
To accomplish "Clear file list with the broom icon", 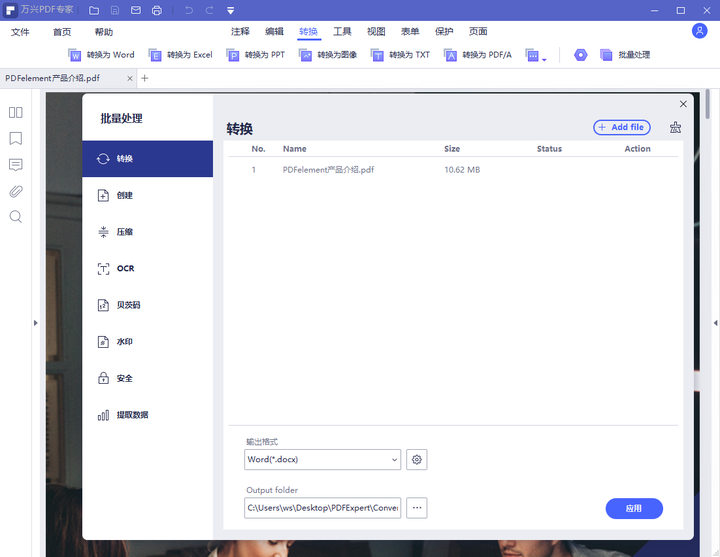I will click(675, 127).
